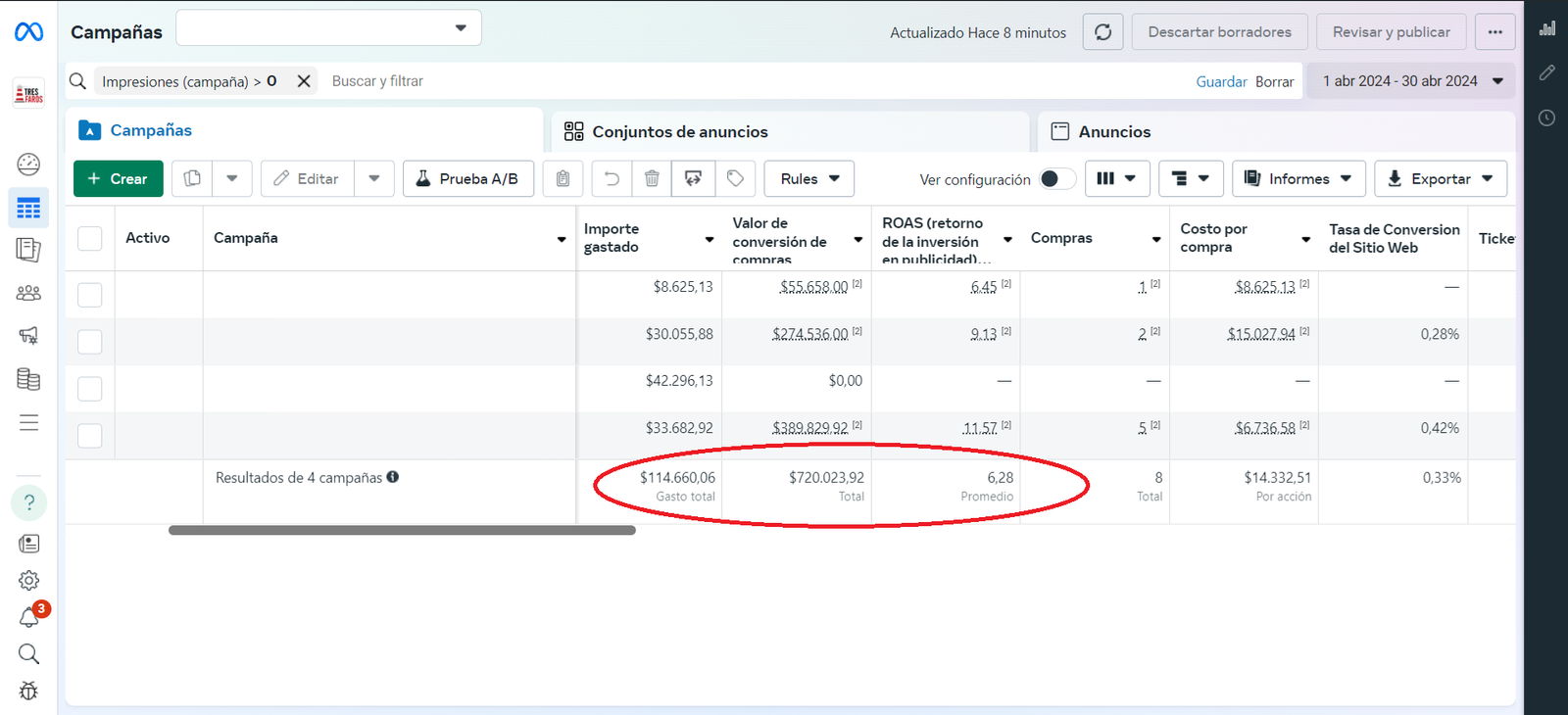This screenshot has width=1568, height=715.
Task: Check the select-all campaigns header checkbox
Action: coord(89,238)
